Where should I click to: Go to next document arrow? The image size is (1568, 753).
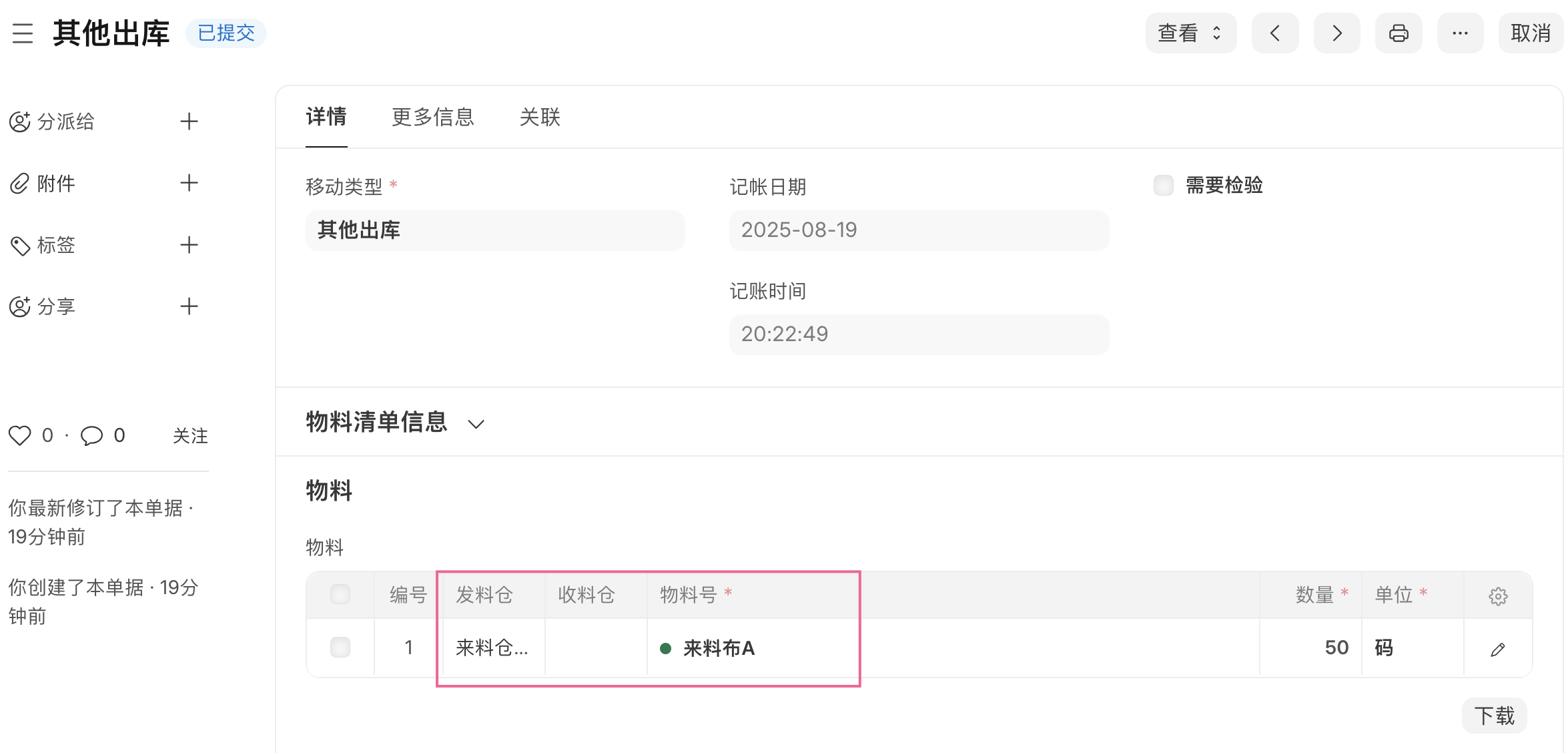(x=1336, y=33)
